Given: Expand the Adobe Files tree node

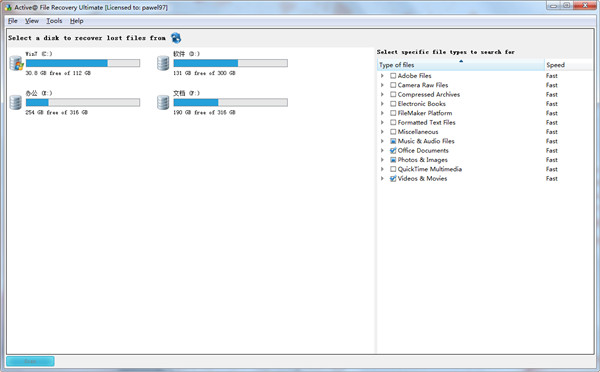Looking at the screenshot, I should (x=382, y=76).
